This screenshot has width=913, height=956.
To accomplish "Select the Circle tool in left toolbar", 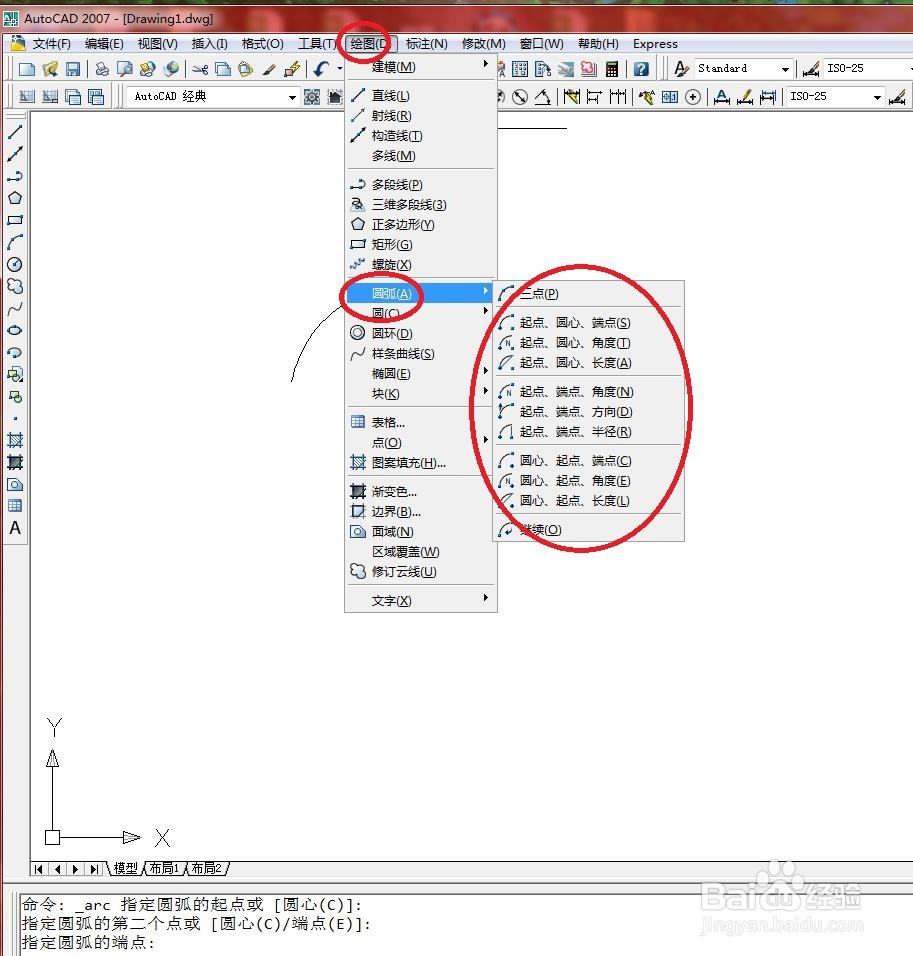I will pos(15,265).
